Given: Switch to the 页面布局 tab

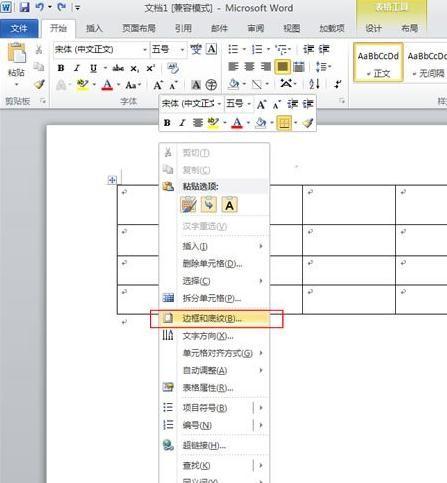Looking at the screenshot, I should point(139,28).
